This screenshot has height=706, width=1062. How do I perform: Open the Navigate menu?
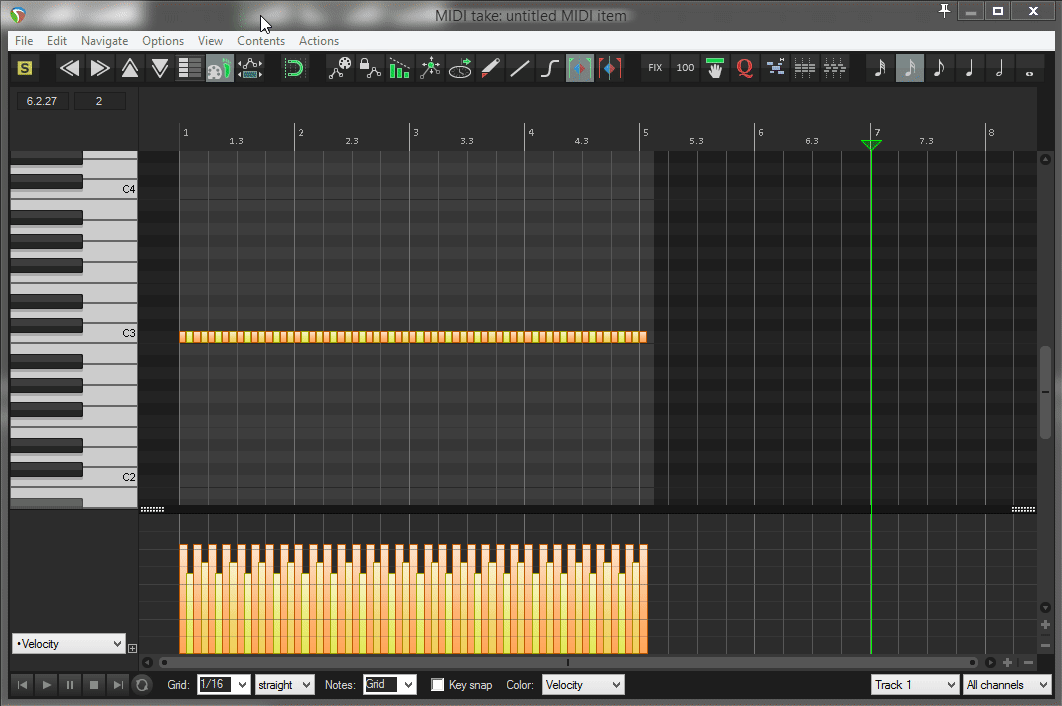click(x=104, y=41)
